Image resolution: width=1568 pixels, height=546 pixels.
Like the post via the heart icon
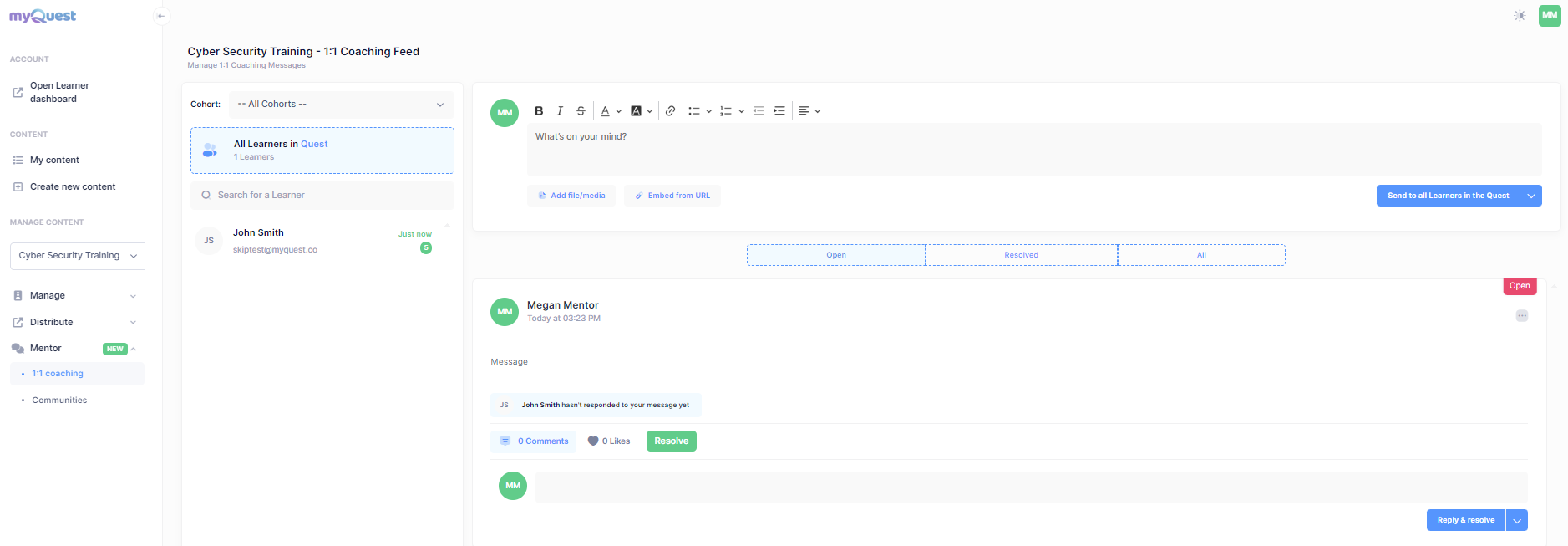click(x=593, y=441)
